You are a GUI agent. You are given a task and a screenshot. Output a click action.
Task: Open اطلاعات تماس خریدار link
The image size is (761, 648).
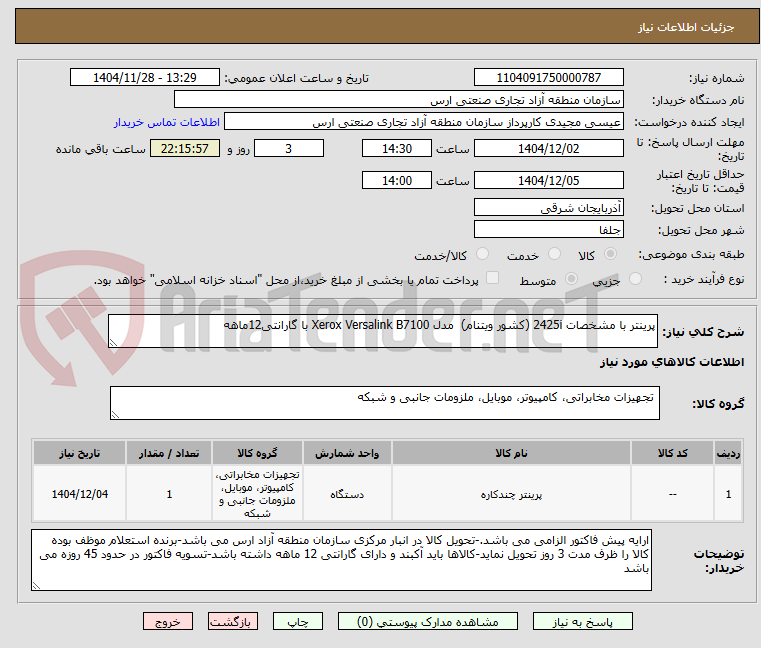pos(167,122)
